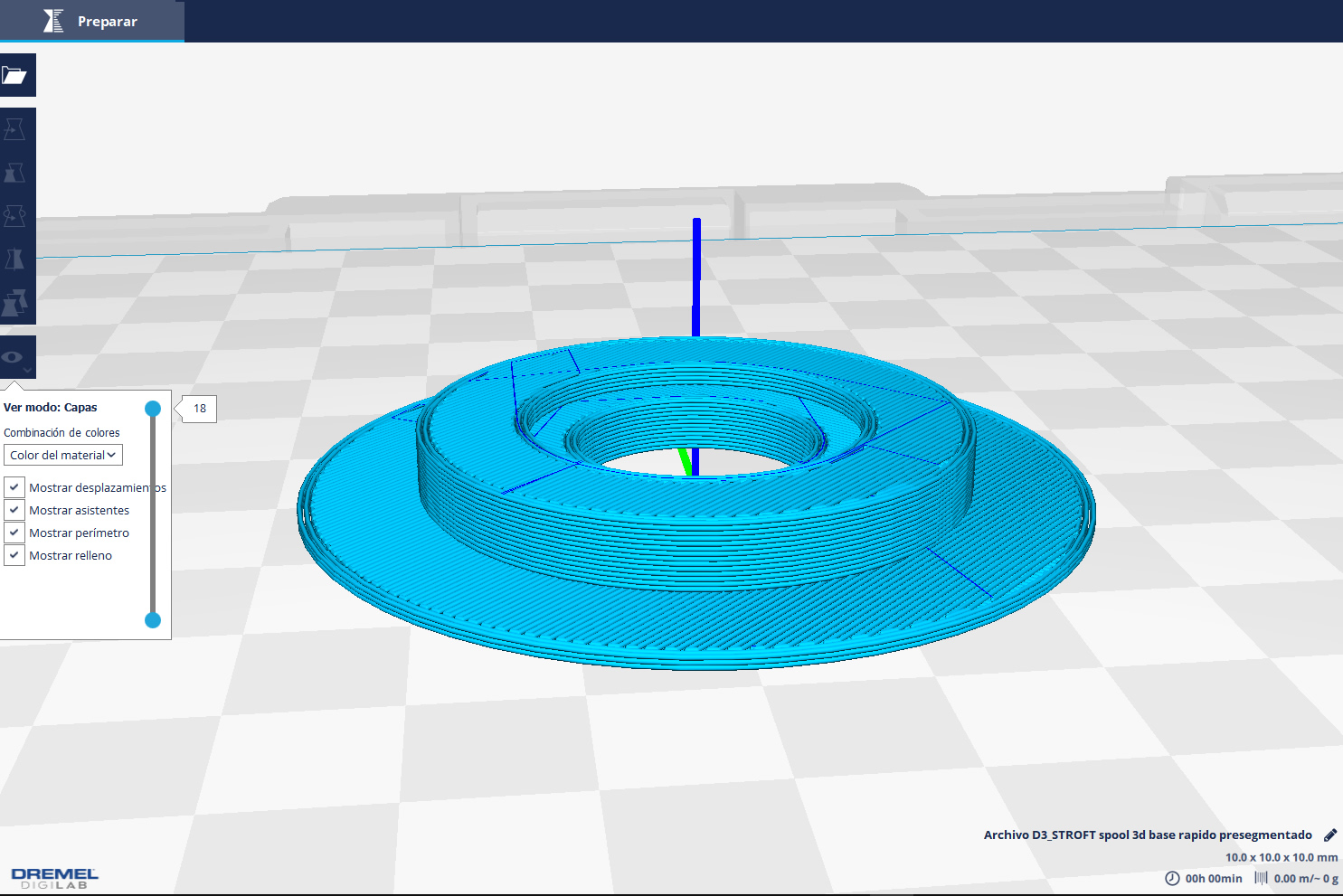
Task: Switch to the Preparar tab
Action: [91, 21]
